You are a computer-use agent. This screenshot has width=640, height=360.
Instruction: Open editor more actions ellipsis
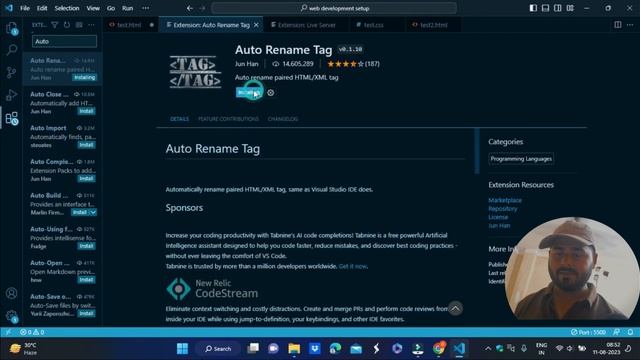point(630,25)
